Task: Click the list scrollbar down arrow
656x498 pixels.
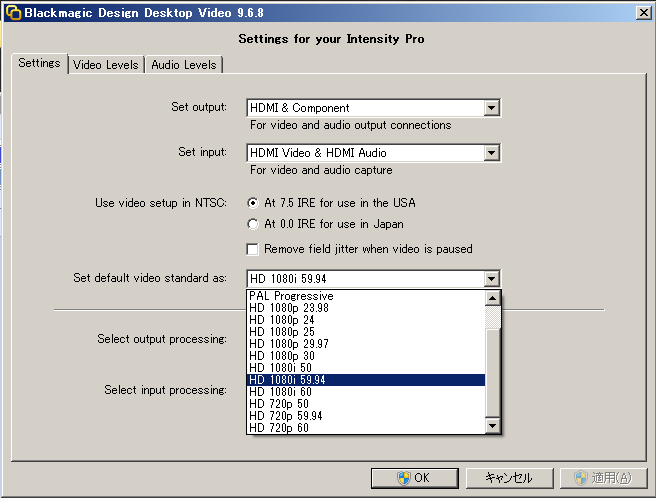Action: tap(492, 426)
